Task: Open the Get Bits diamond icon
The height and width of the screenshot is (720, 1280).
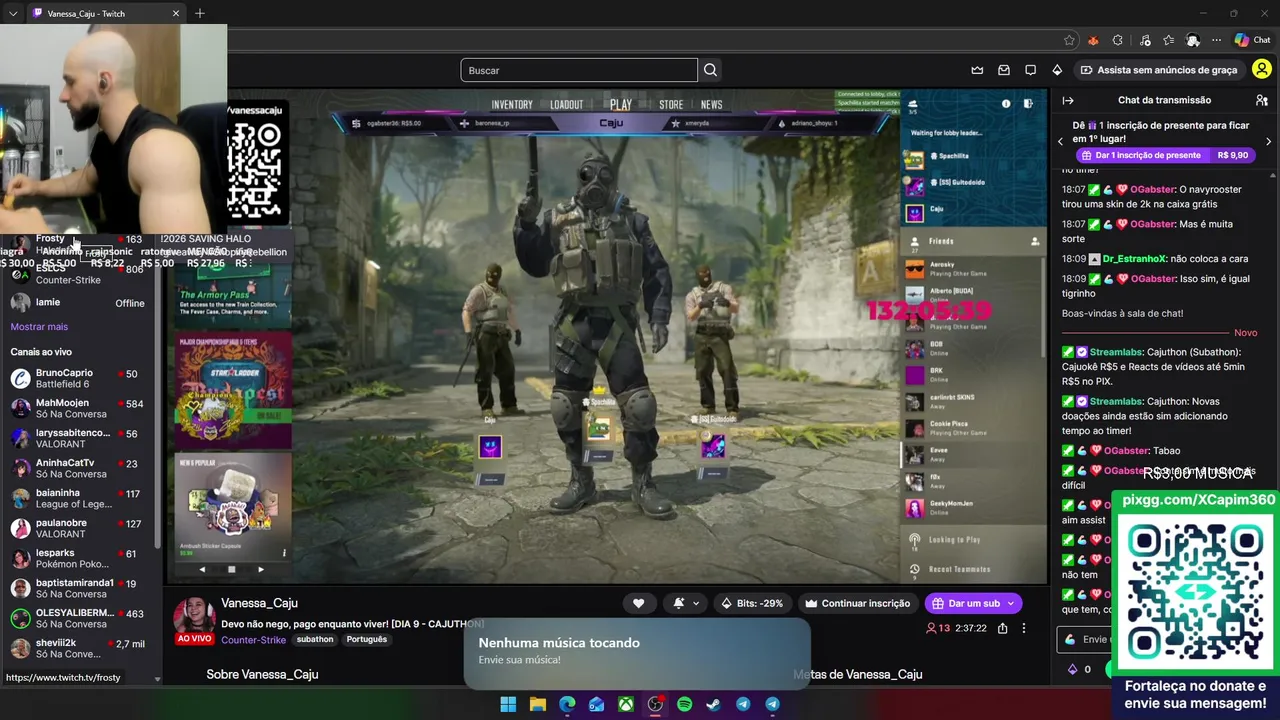Action: 1057,70
